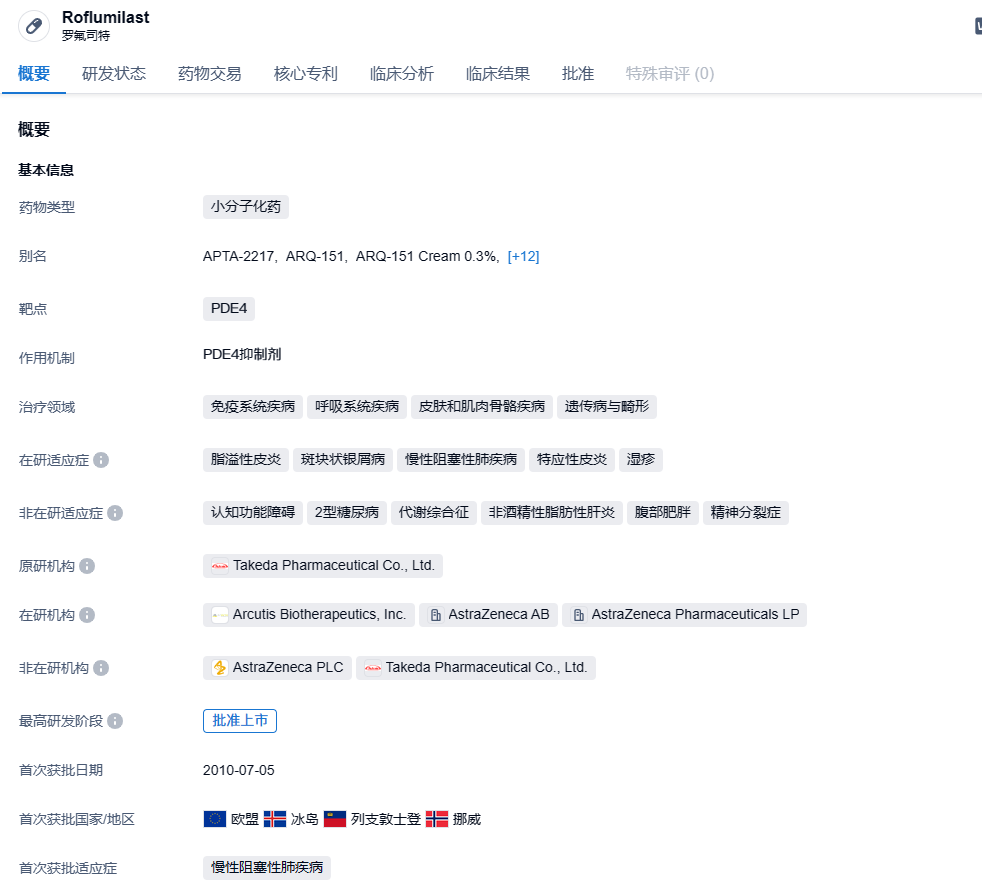
Task: Select the 药物交易 tab
Action: click(210, 74)
